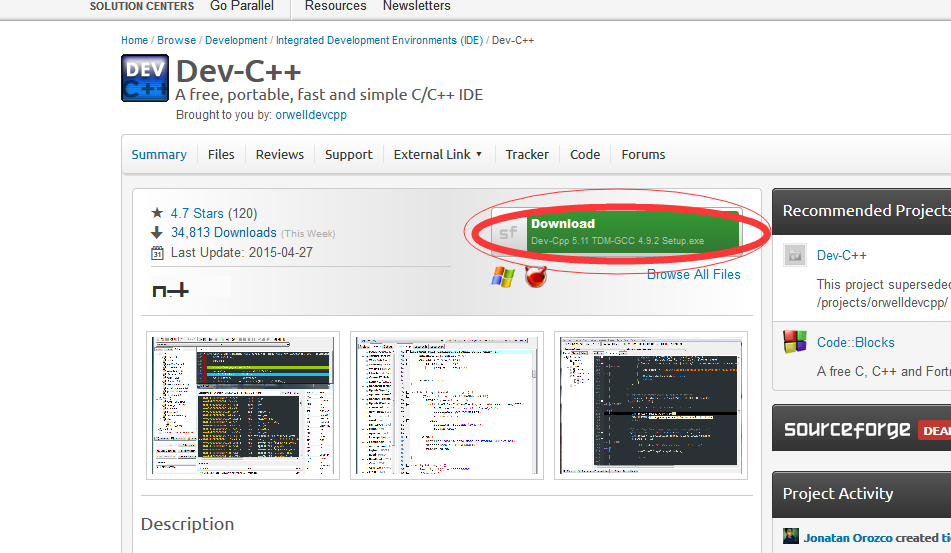Open Jonatan Orozco profile link
Viewport: 951px width, 553px height.
coord(848,538)
